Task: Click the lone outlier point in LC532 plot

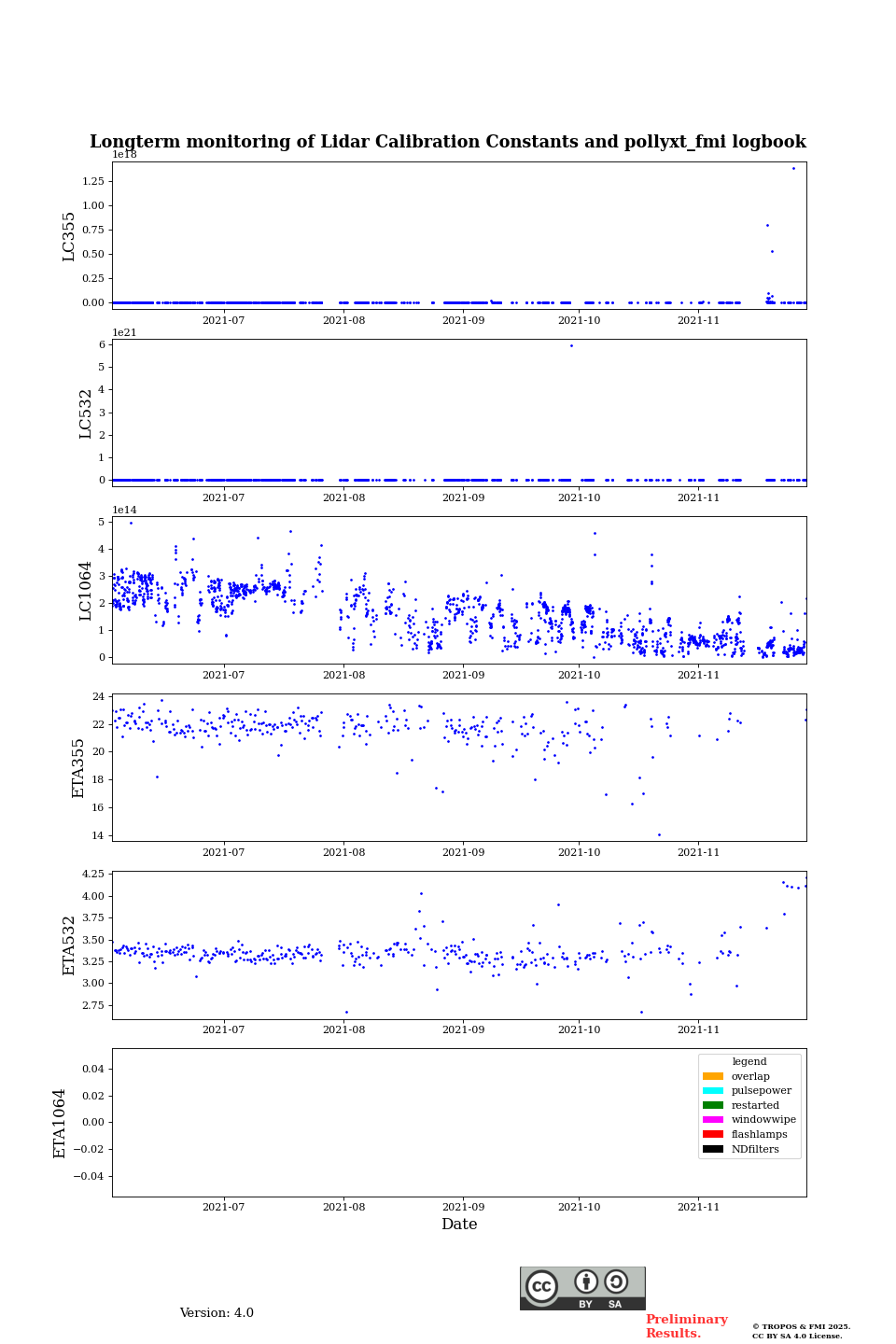Action: (x=571, y=345)
